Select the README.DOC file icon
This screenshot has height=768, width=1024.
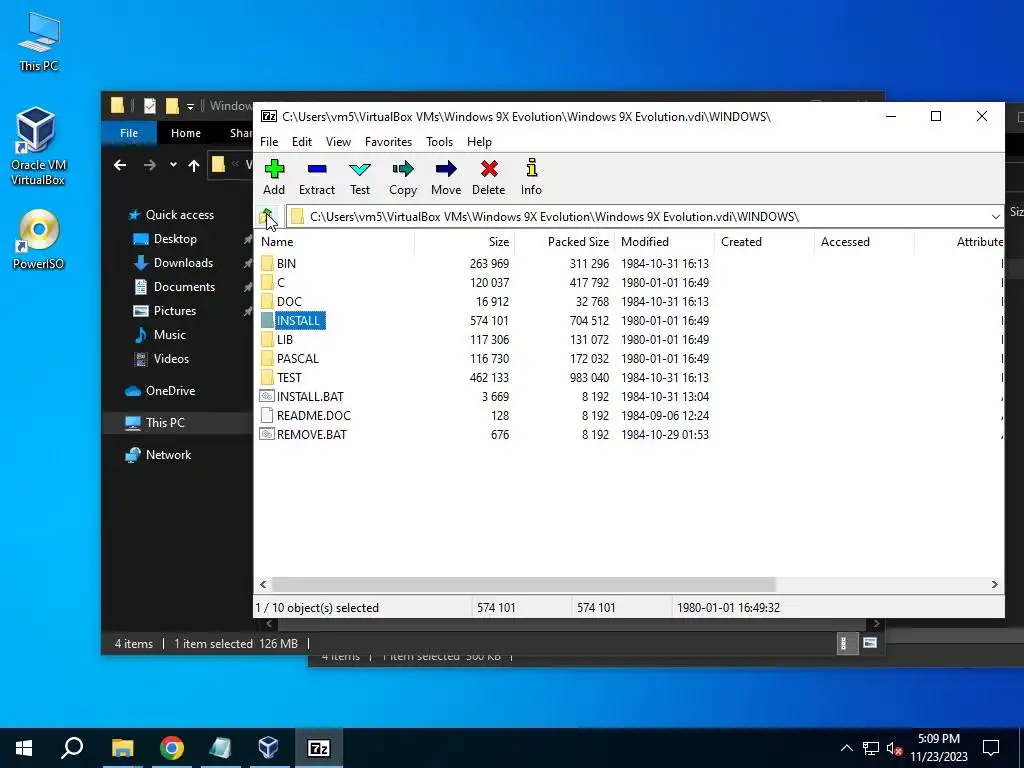pyautogui.click(x=266, y=415)
